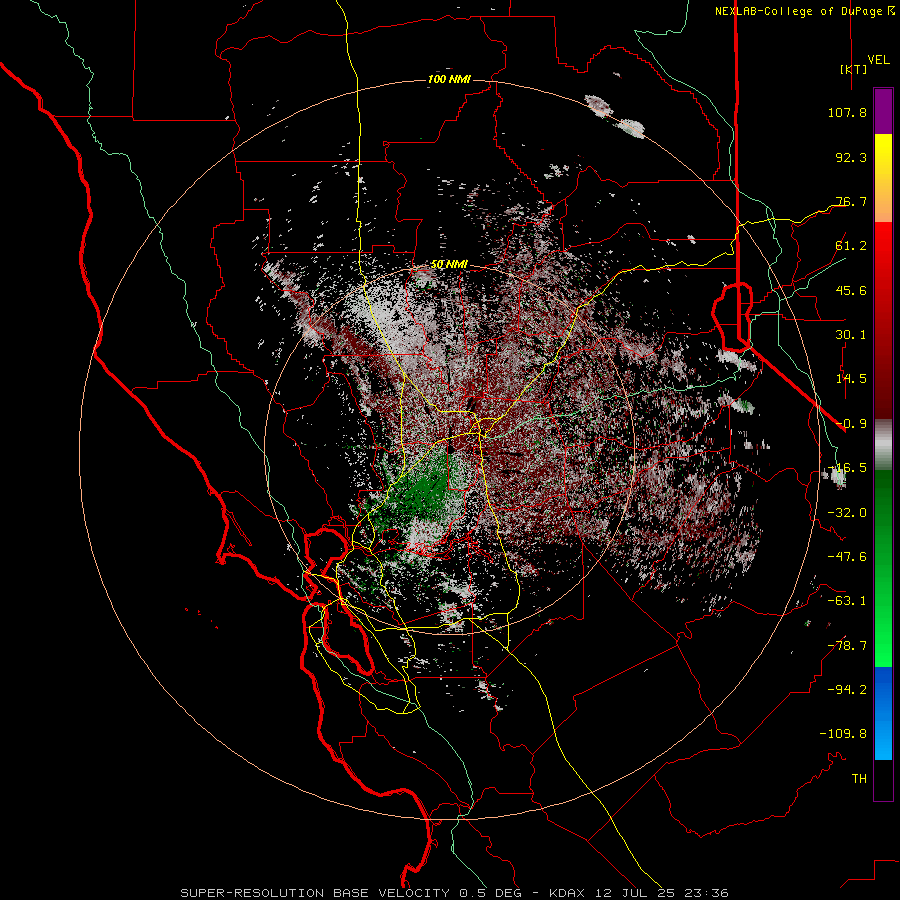
Task: Click the -47.6 velocity scale value
Action: coord(847,557)
